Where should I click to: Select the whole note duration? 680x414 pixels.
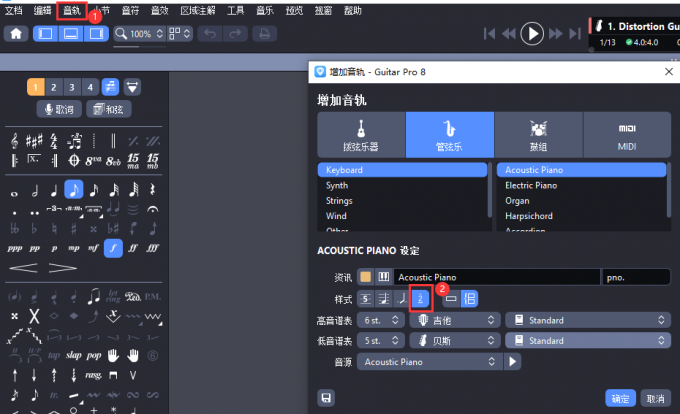[14, 189]
